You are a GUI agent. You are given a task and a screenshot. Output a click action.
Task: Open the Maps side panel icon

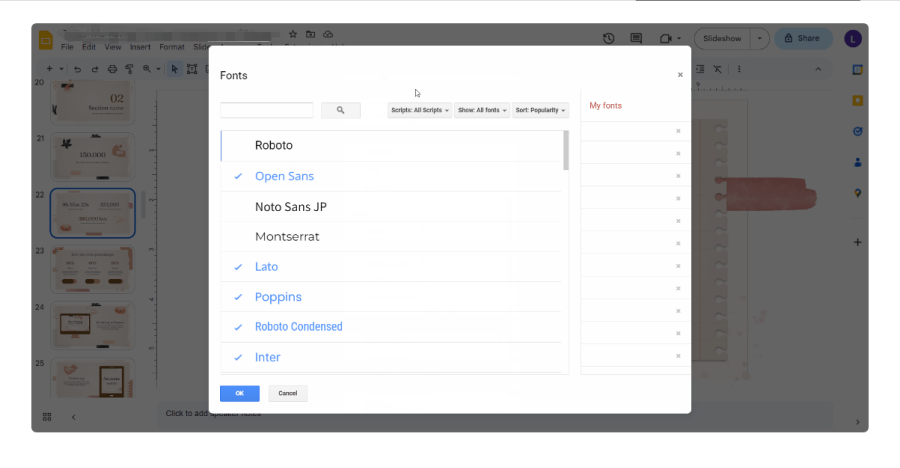point(857,193)
